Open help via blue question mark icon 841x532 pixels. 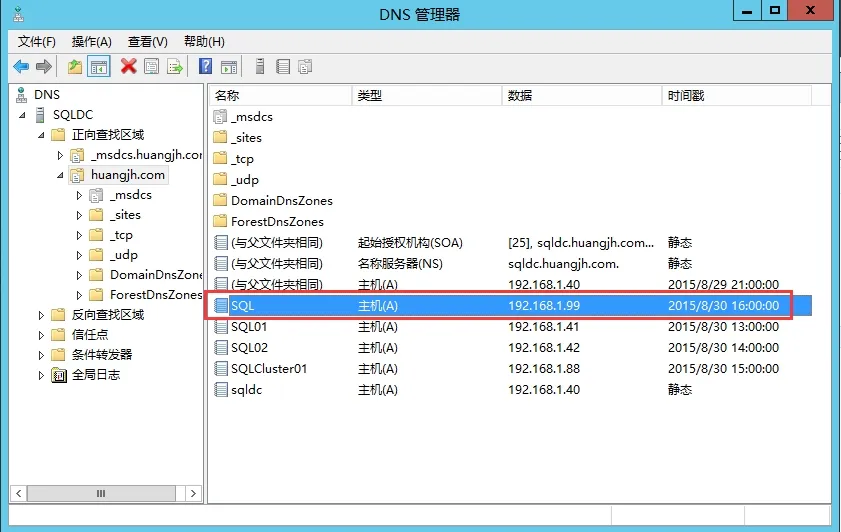(205, 66)
